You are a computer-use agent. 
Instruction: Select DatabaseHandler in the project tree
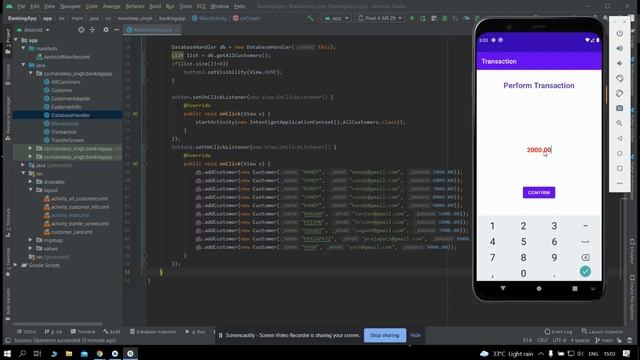67,115
